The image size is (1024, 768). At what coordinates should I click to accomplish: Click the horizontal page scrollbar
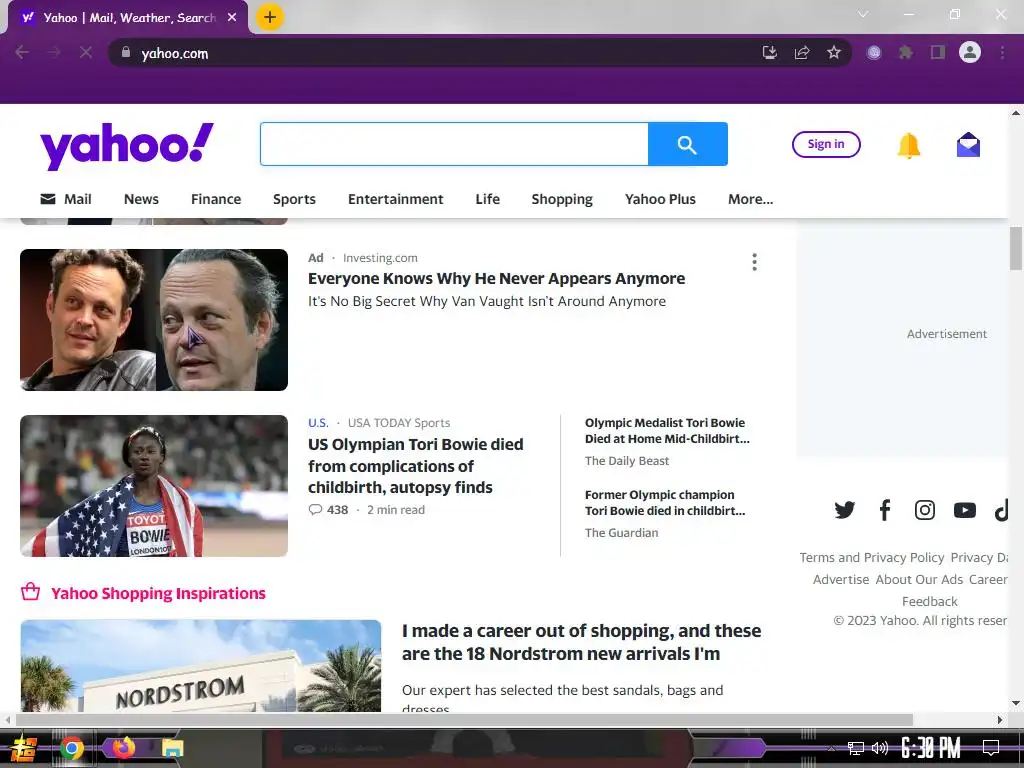point(464,720)
